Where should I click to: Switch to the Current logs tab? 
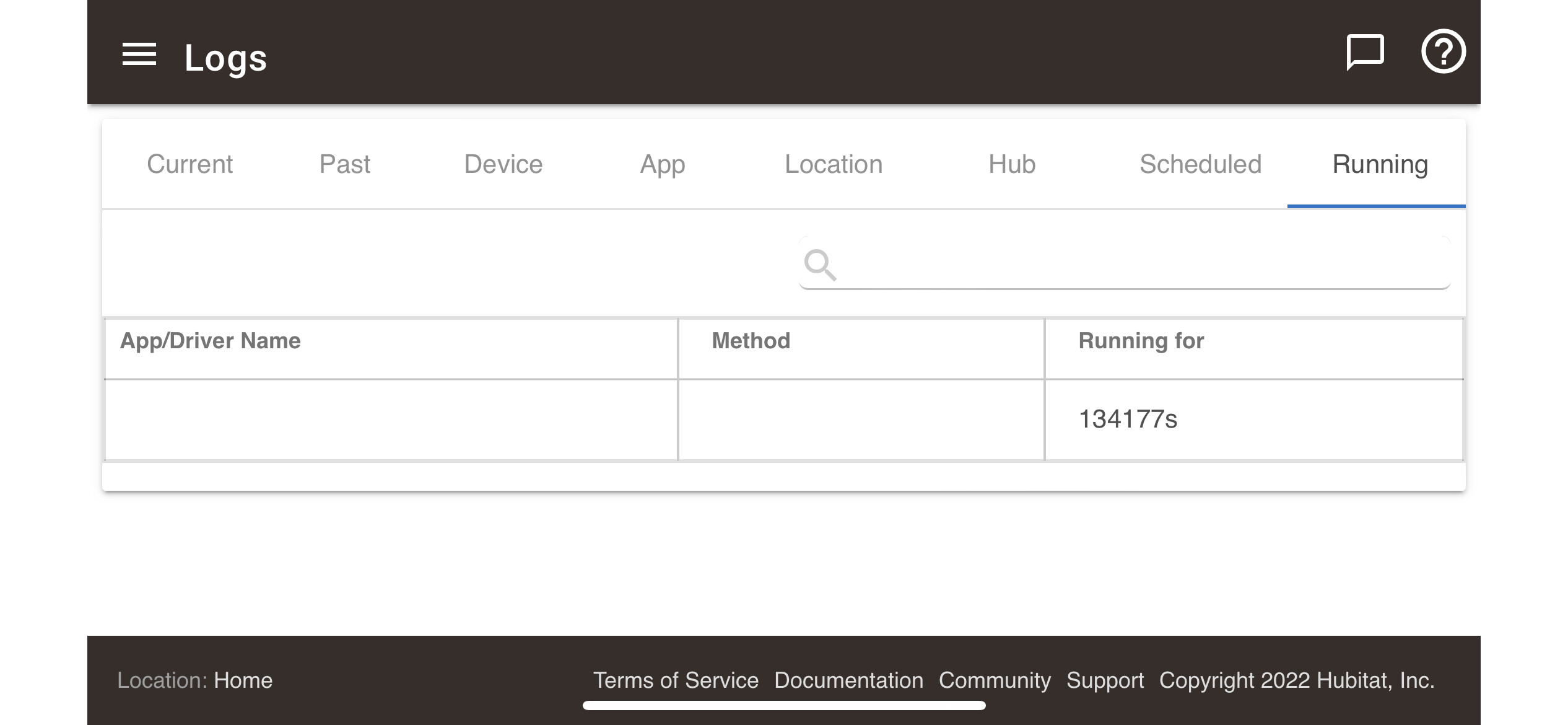pos(189,164)
